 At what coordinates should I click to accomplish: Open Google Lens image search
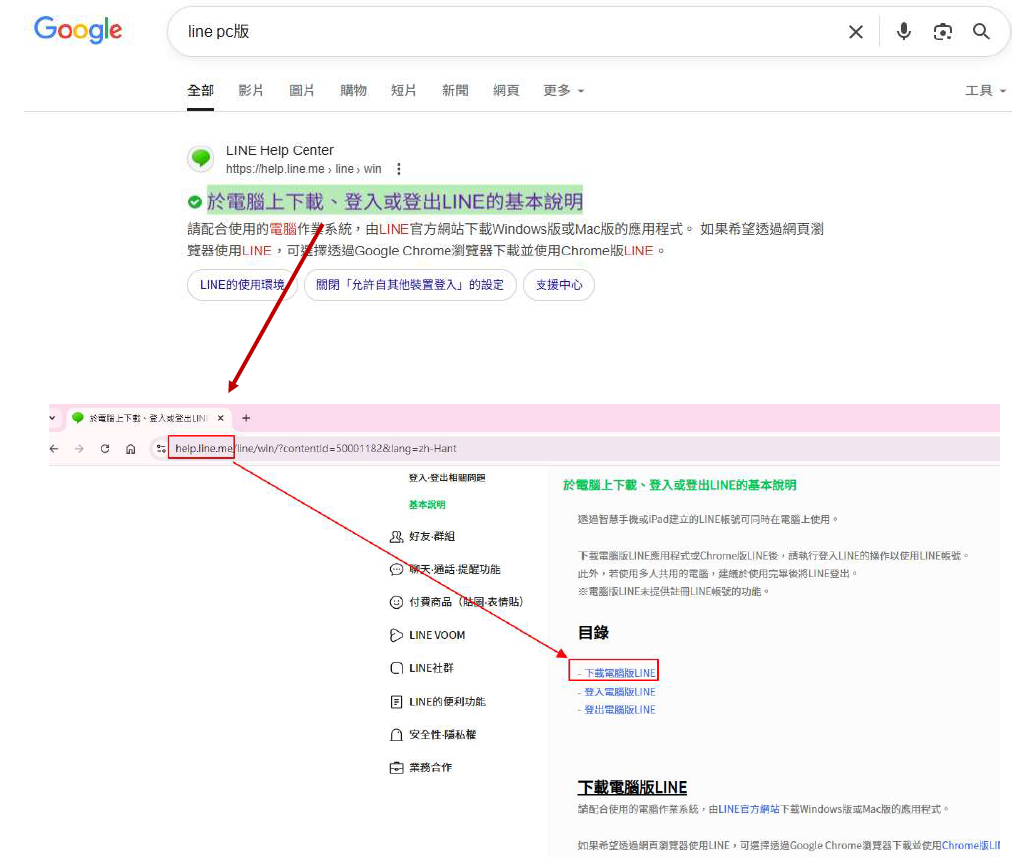(x=943, y=32)
